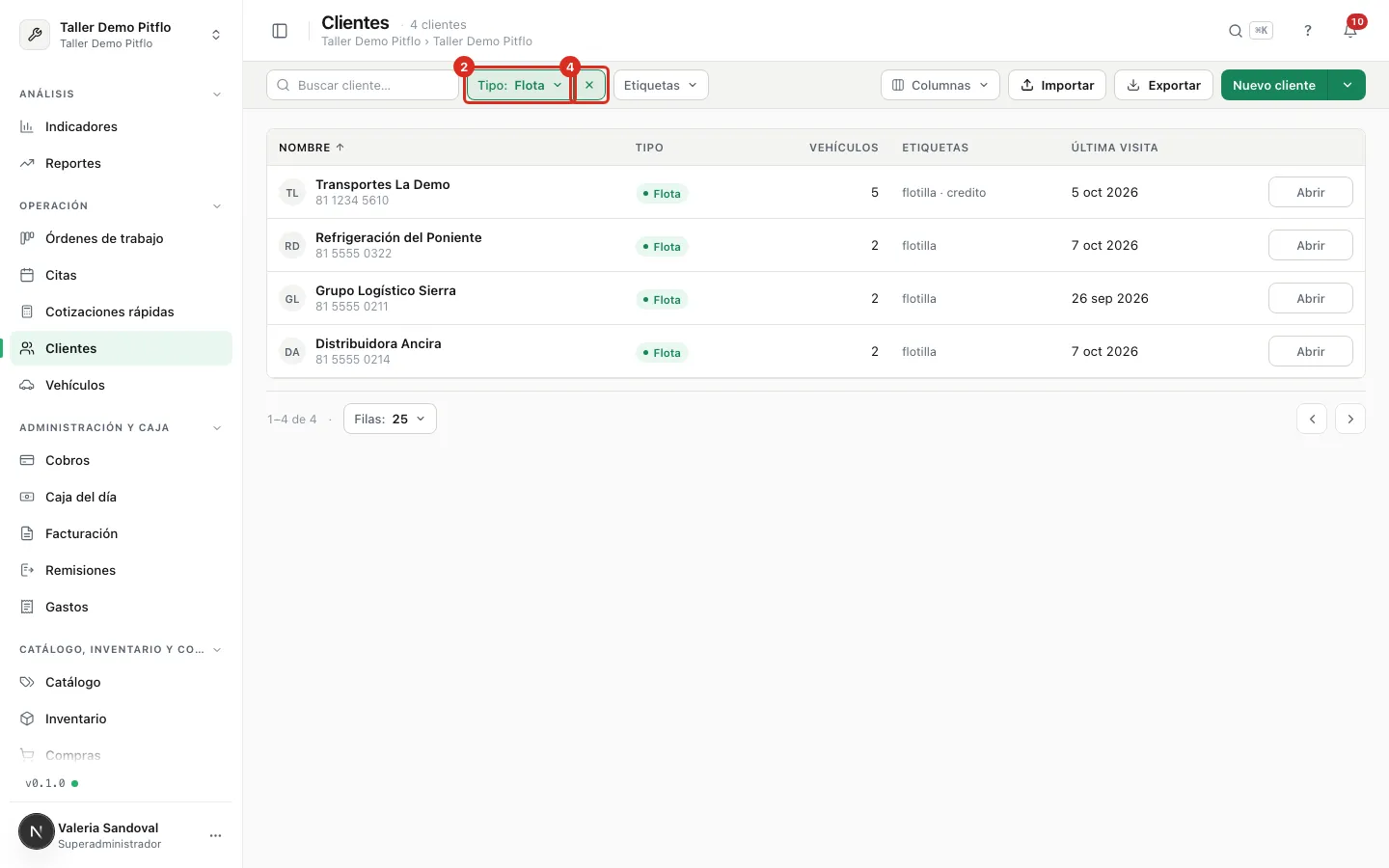This screenshot has width=1389, height=868.
Task: Select Vehículos in the sidebar
Action: (122, 385)
